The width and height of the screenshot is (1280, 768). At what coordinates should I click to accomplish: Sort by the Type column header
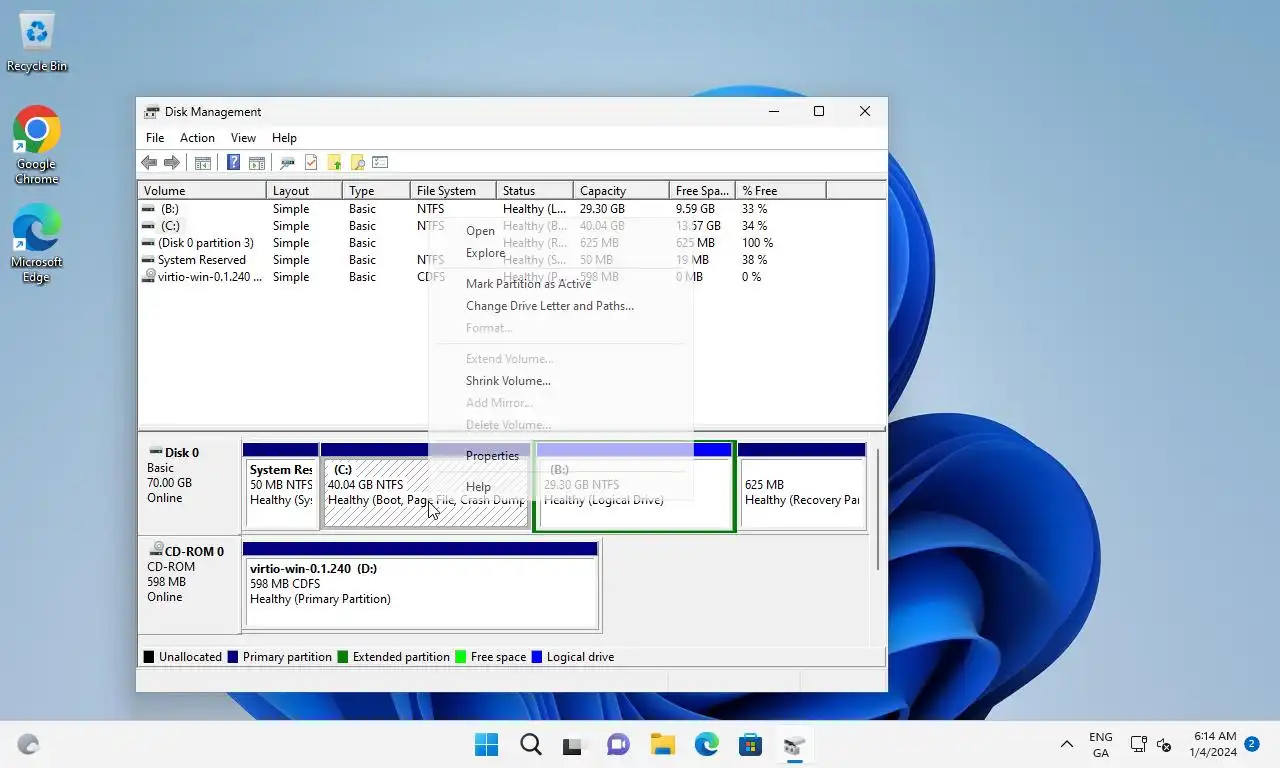coord(376,191)
